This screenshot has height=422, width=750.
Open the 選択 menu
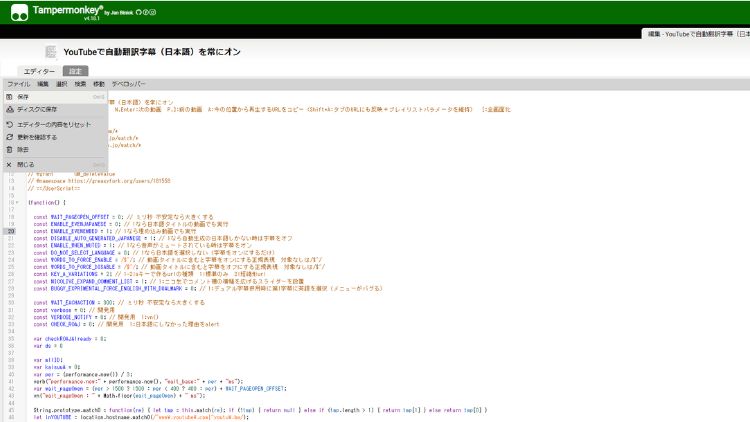point(62,84)
